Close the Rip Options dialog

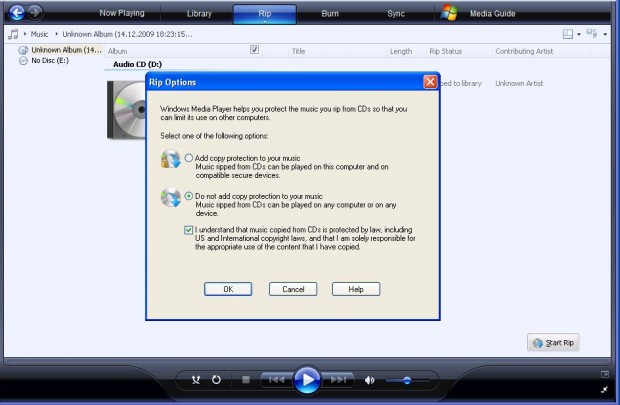click(430, 82)
